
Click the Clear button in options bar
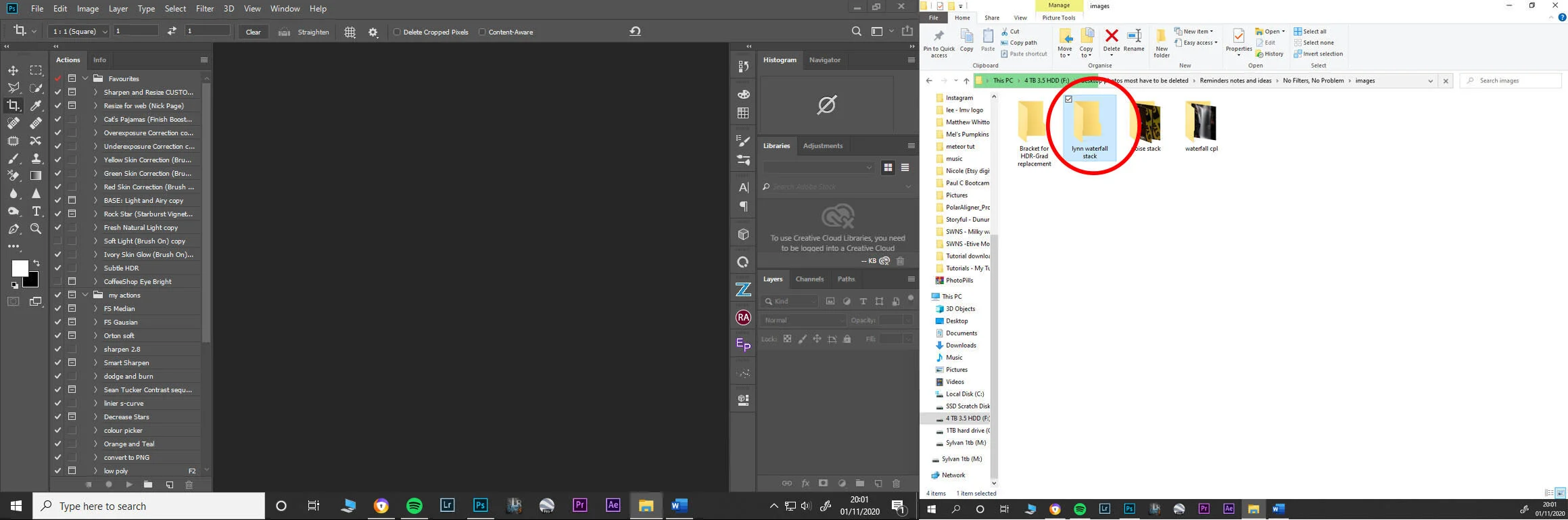254,32
